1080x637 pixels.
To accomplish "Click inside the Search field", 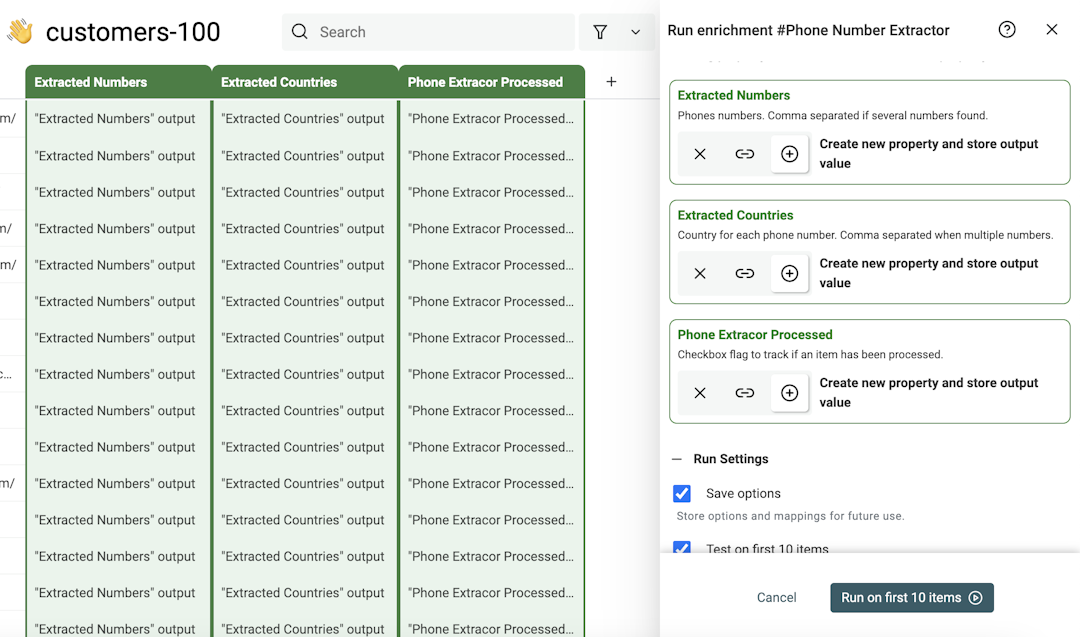I will (430, 31).
